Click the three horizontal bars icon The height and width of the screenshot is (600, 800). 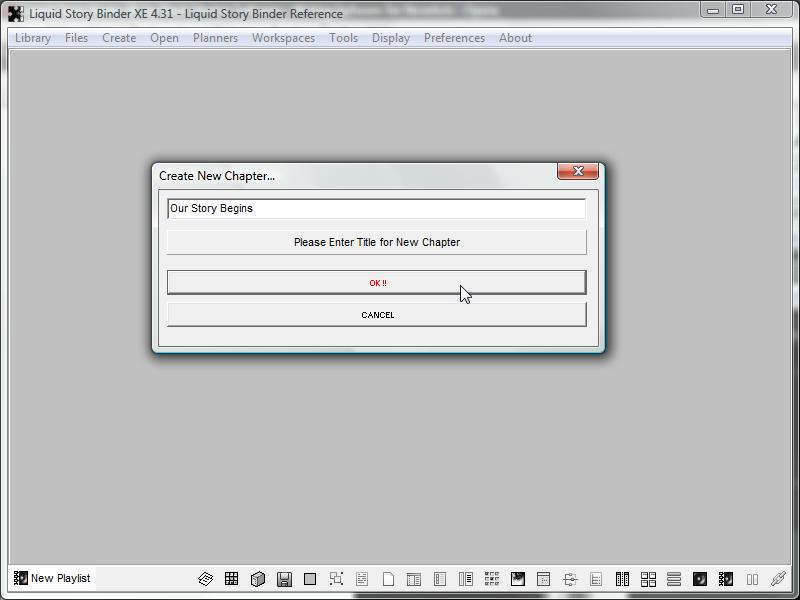click(x=674, y=579)
